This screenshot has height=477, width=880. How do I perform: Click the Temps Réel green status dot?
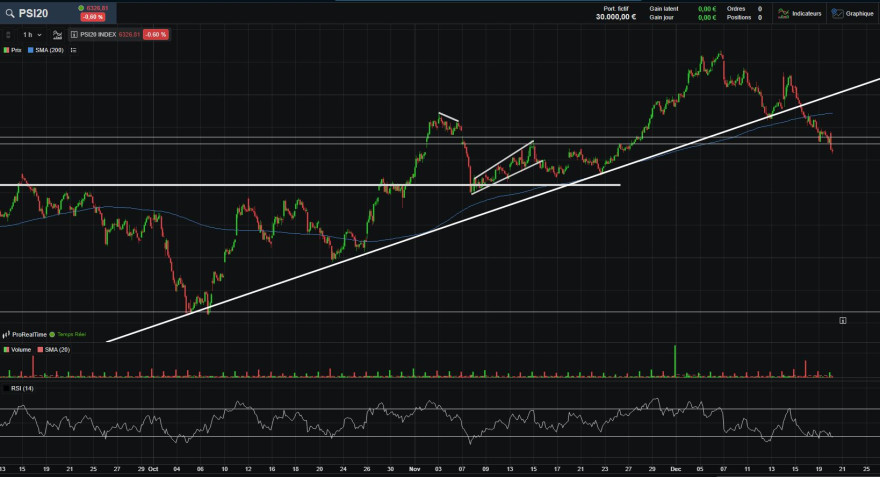[52, 334]
